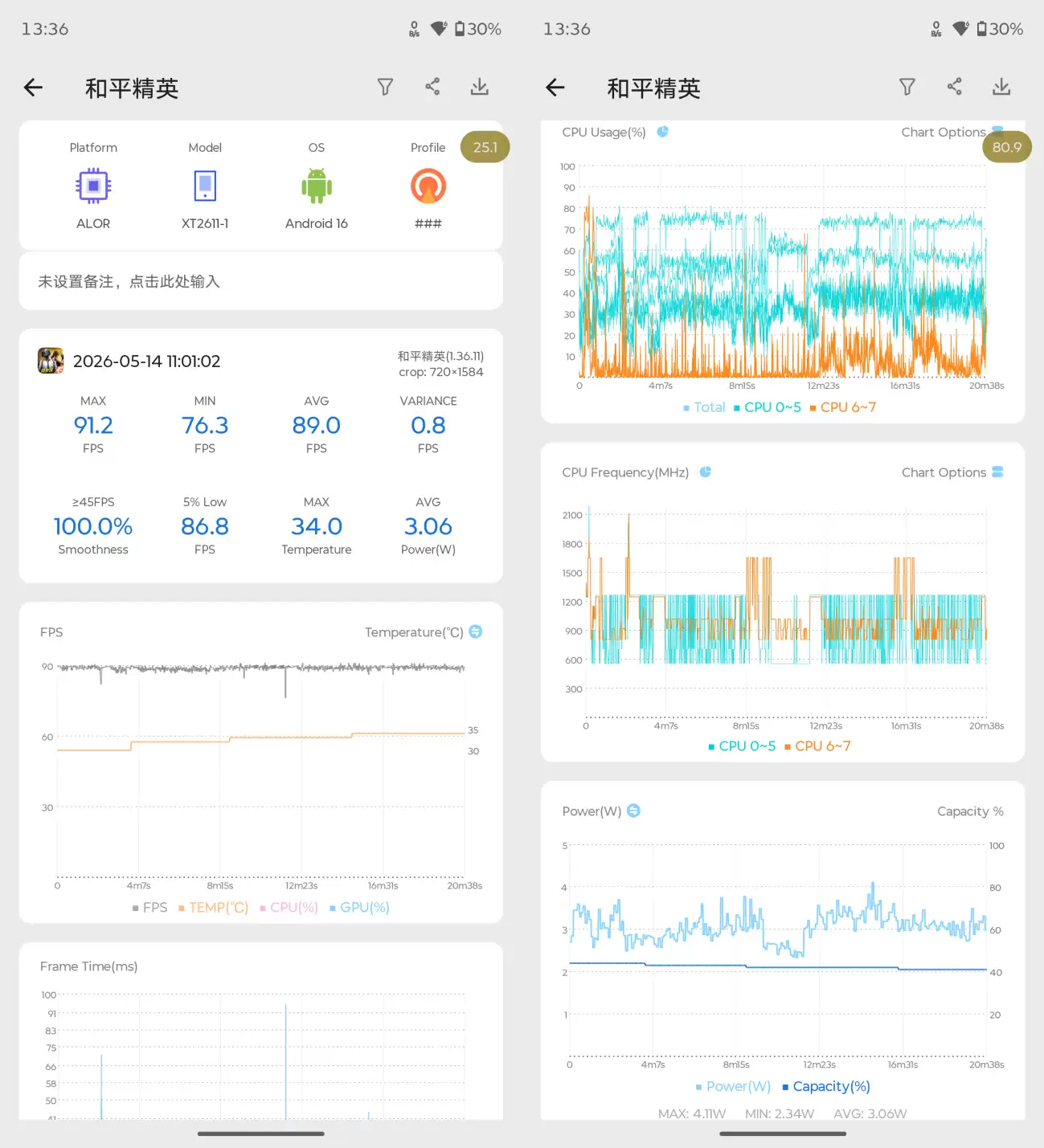Select the AVG 89.0 FPS value
Image resolution: width=1044 pixels, height=1148 pixels.
tap(317, 425)
